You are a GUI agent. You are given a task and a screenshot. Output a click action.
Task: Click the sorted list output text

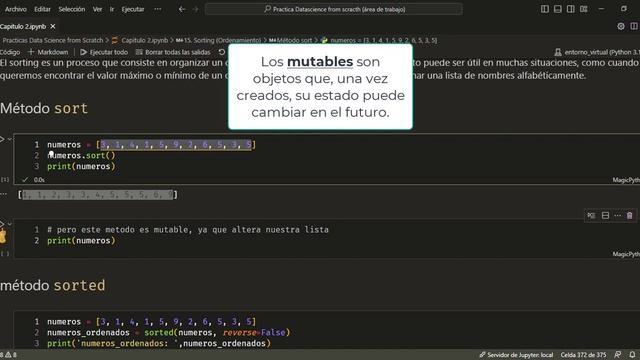[x=98, y=195]
